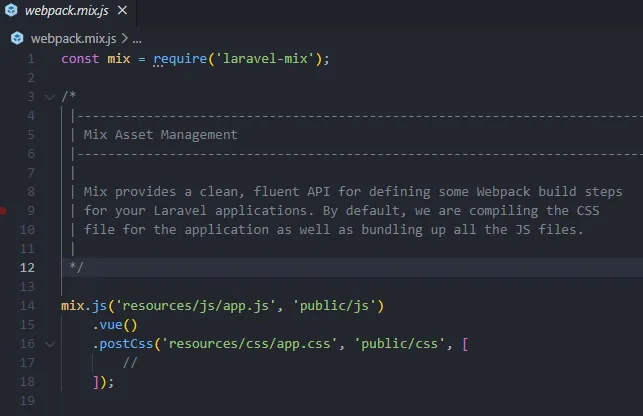Open the webpack.mix.js breadcrumb item
The width and height of the screenshot is (643, 416).
[74, 38]
